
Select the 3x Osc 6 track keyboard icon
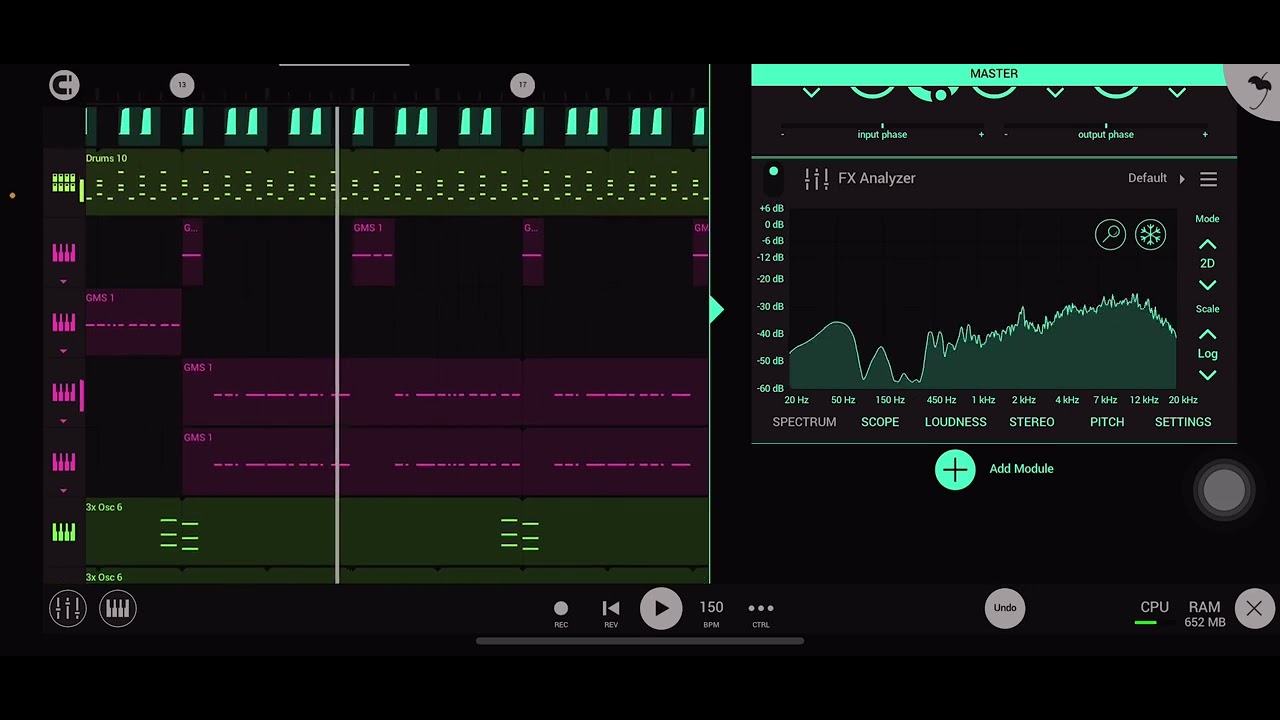coord(64,532)
